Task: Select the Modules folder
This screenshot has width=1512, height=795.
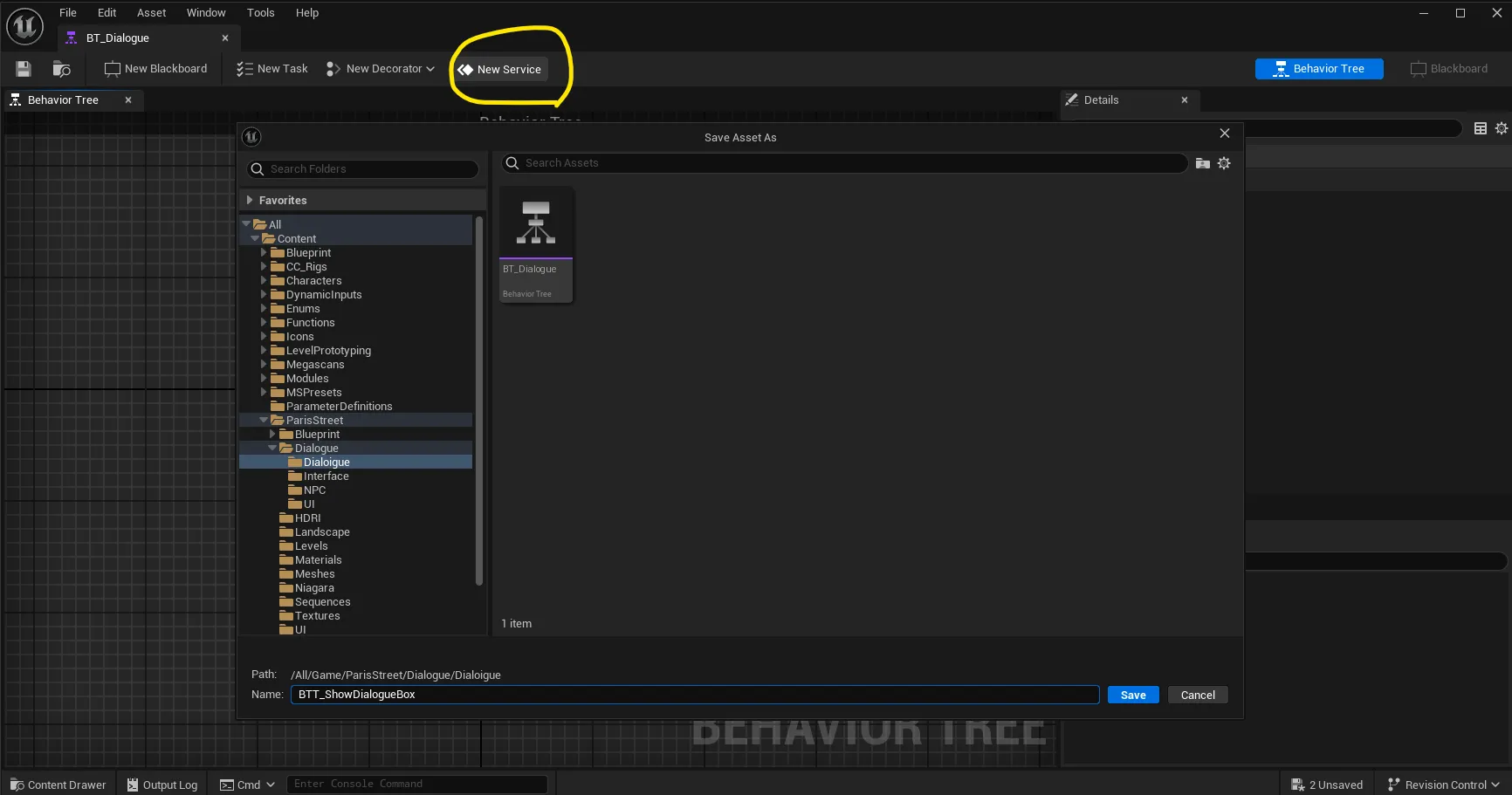Action: [307, 379]
